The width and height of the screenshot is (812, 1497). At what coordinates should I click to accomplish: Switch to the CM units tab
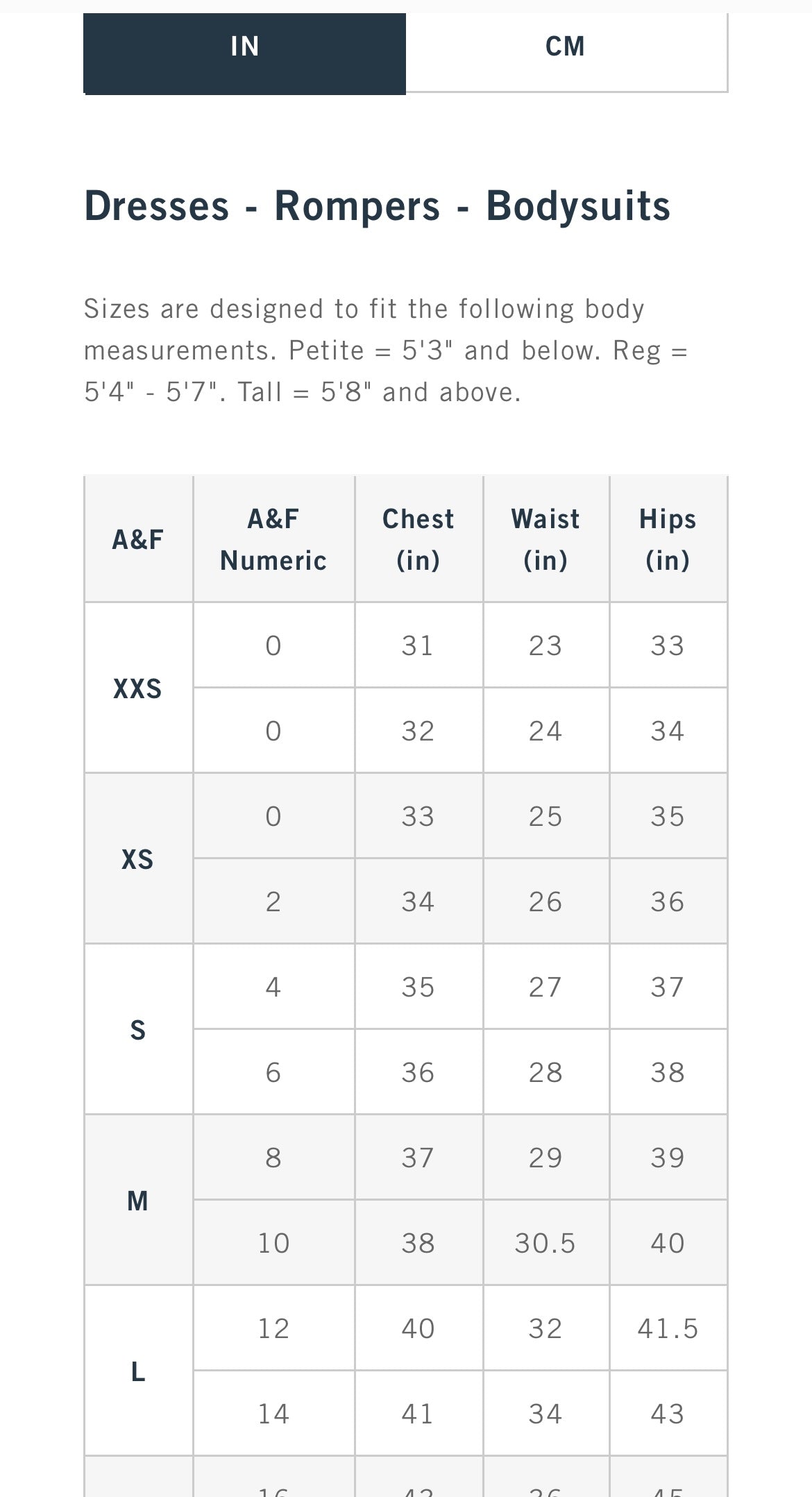[x=566, y=48]
